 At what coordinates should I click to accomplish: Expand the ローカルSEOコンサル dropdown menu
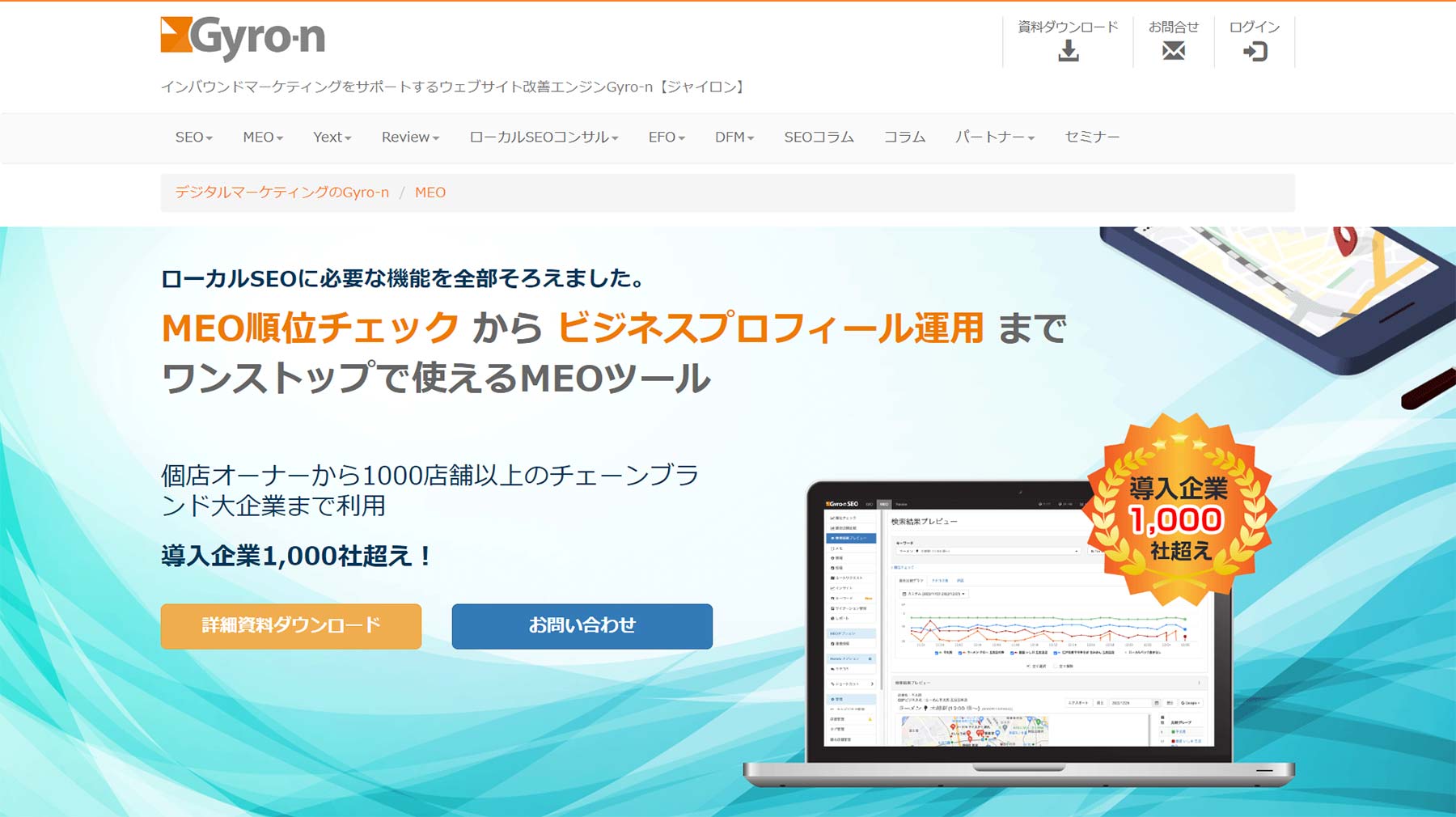point(544,138)
